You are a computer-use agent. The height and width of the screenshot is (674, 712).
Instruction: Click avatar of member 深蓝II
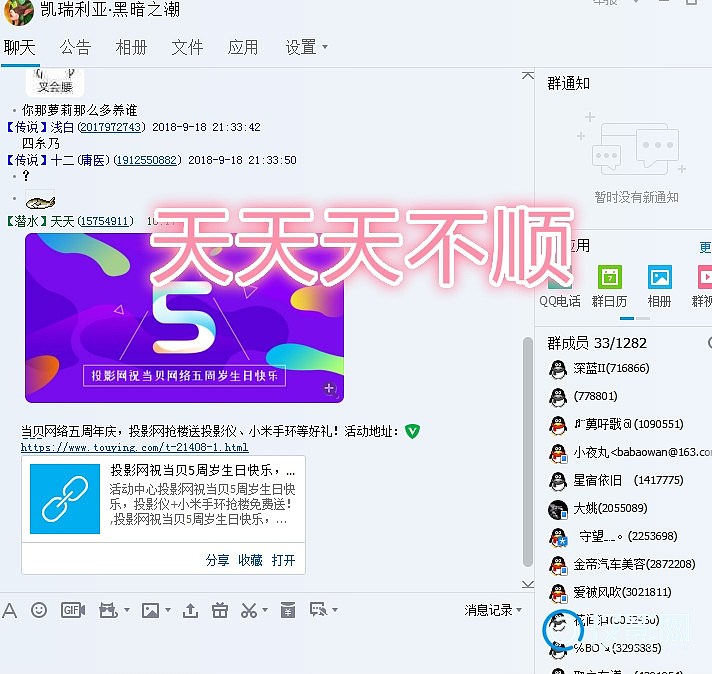pyautogui.click(x=558, y=369)
